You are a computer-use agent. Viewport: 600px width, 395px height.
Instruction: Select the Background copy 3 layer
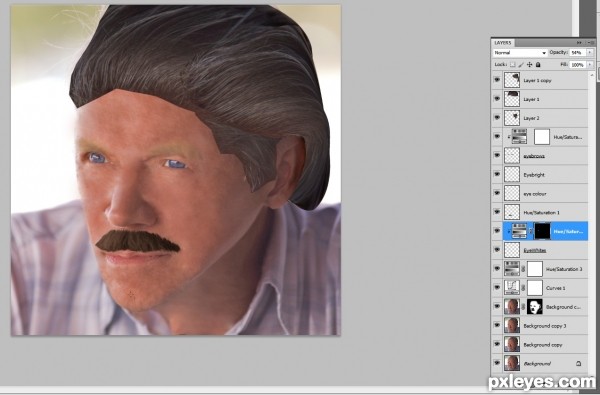point(546,326)
